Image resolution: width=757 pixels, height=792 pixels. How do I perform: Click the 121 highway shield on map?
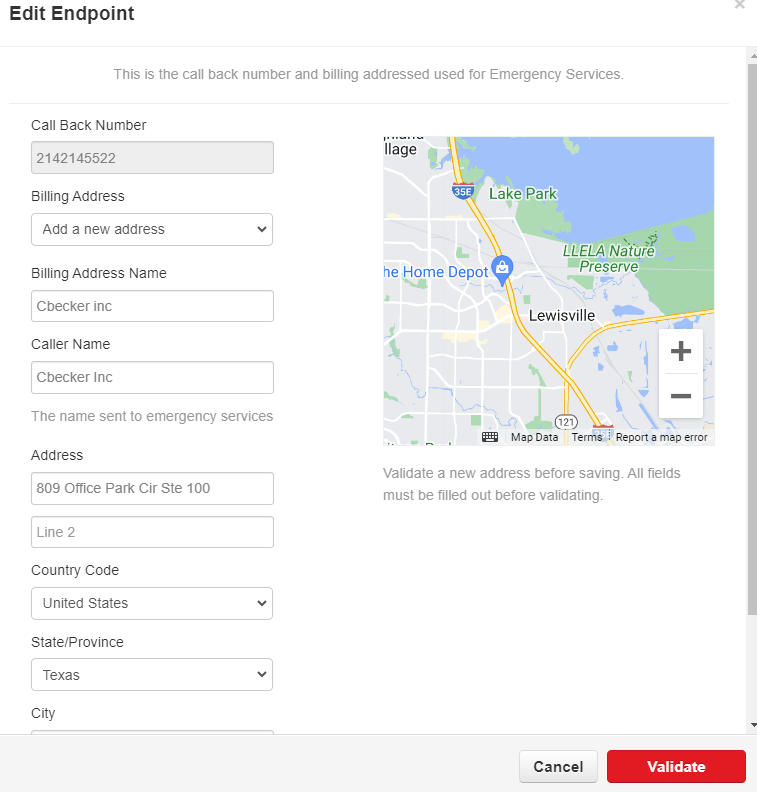pyautogui.click(x=566, y=420)
